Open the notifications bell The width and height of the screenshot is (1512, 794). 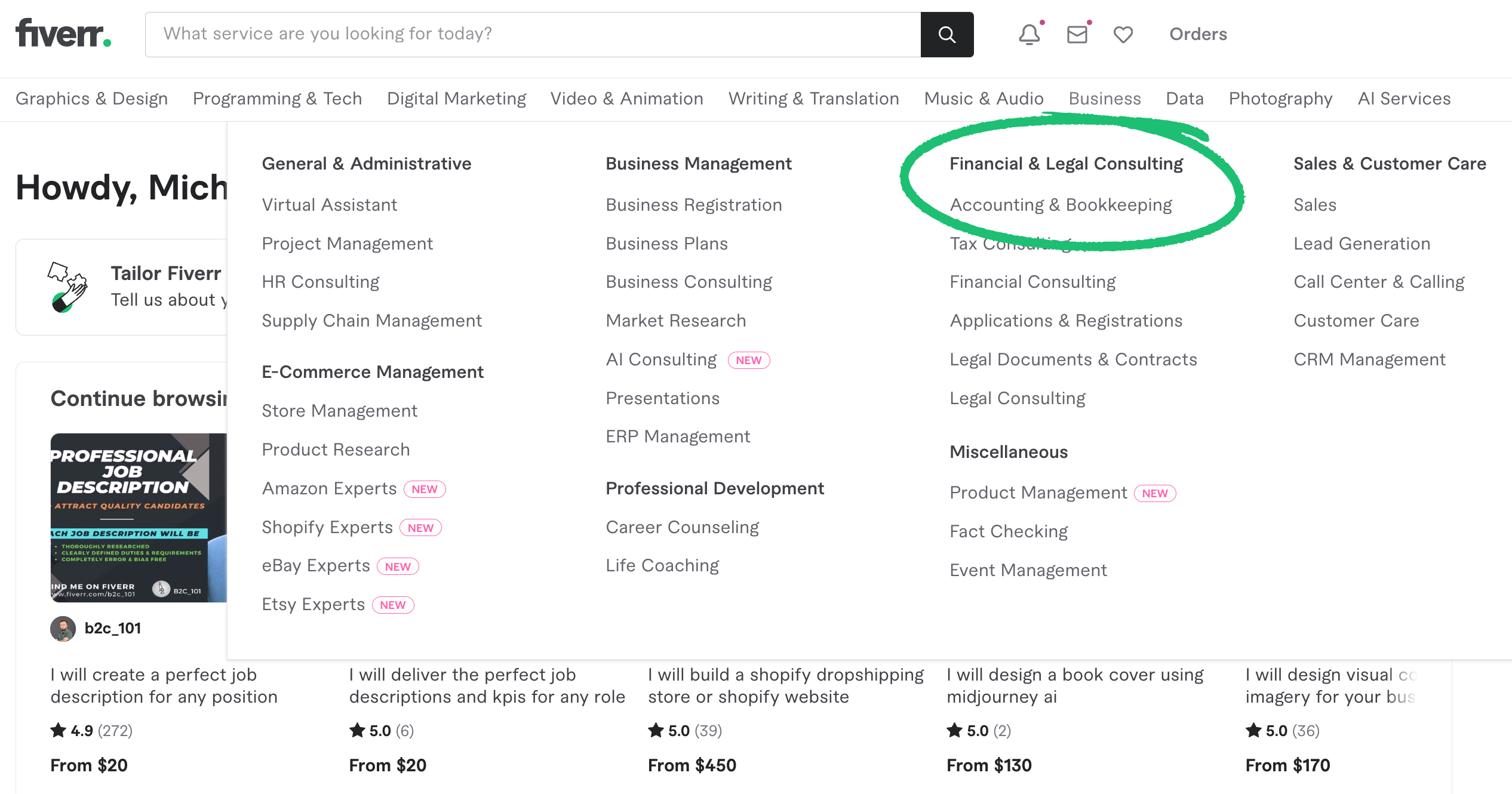point(1028,34)
